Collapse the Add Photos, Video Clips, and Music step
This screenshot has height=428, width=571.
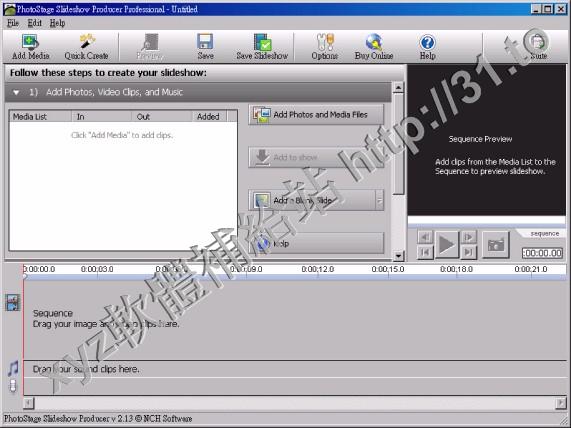[x=16, y=93]
